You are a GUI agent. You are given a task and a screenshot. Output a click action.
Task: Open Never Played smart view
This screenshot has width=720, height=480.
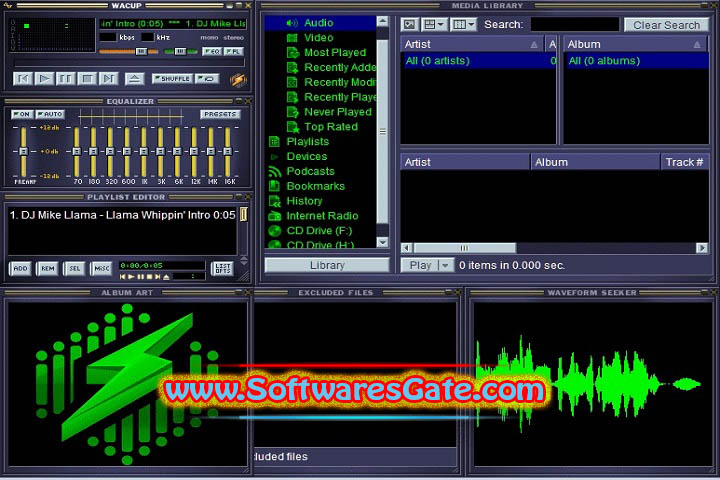(338, 112)
